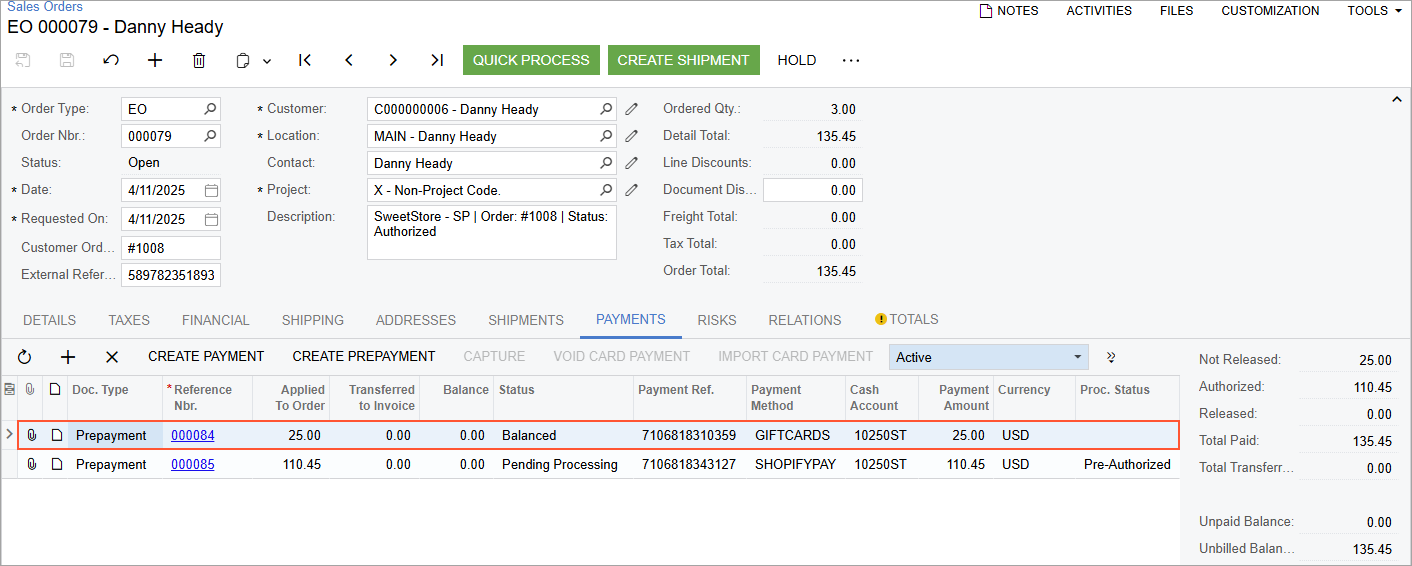The width and height of the screenshot is (1412, 566).
Task: Refresh the payments grid
Action: click(x=25, y=357)
